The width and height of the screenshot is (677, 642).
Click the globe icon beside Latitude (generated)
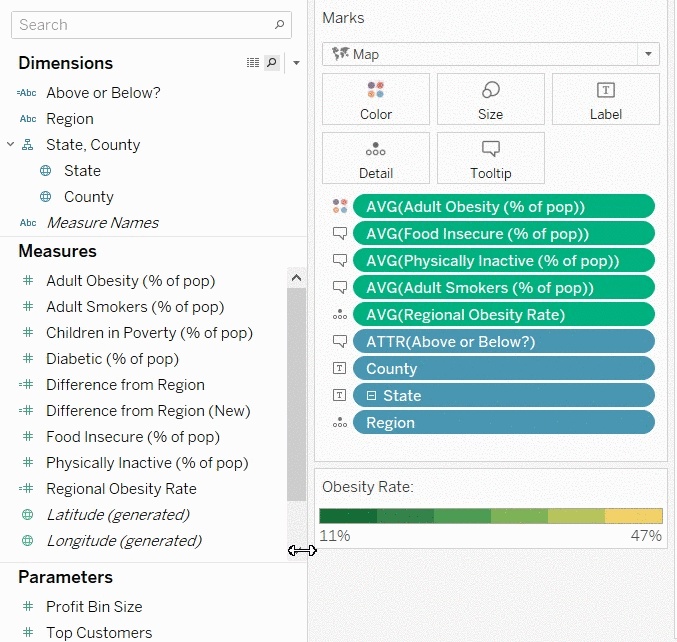click(28, 515)
